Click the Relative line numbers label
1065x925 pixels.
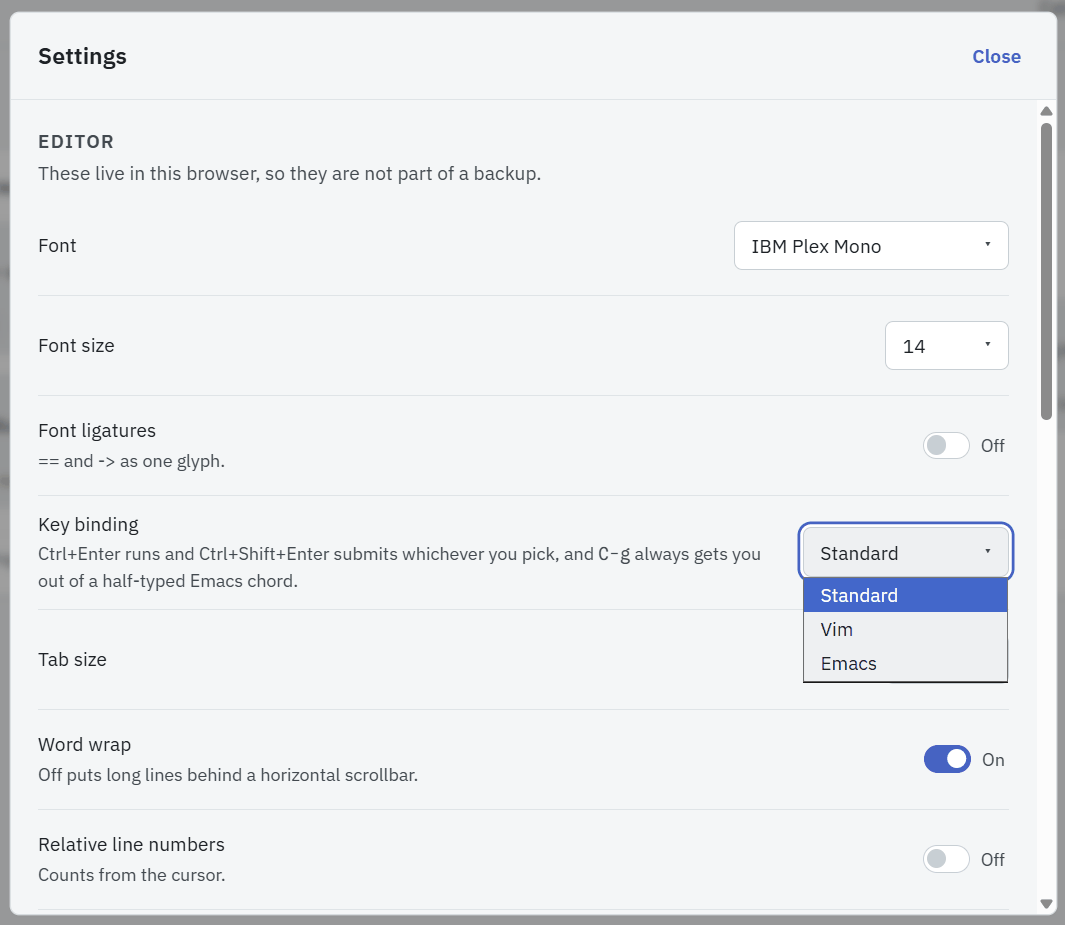click(x=131, y=844)
